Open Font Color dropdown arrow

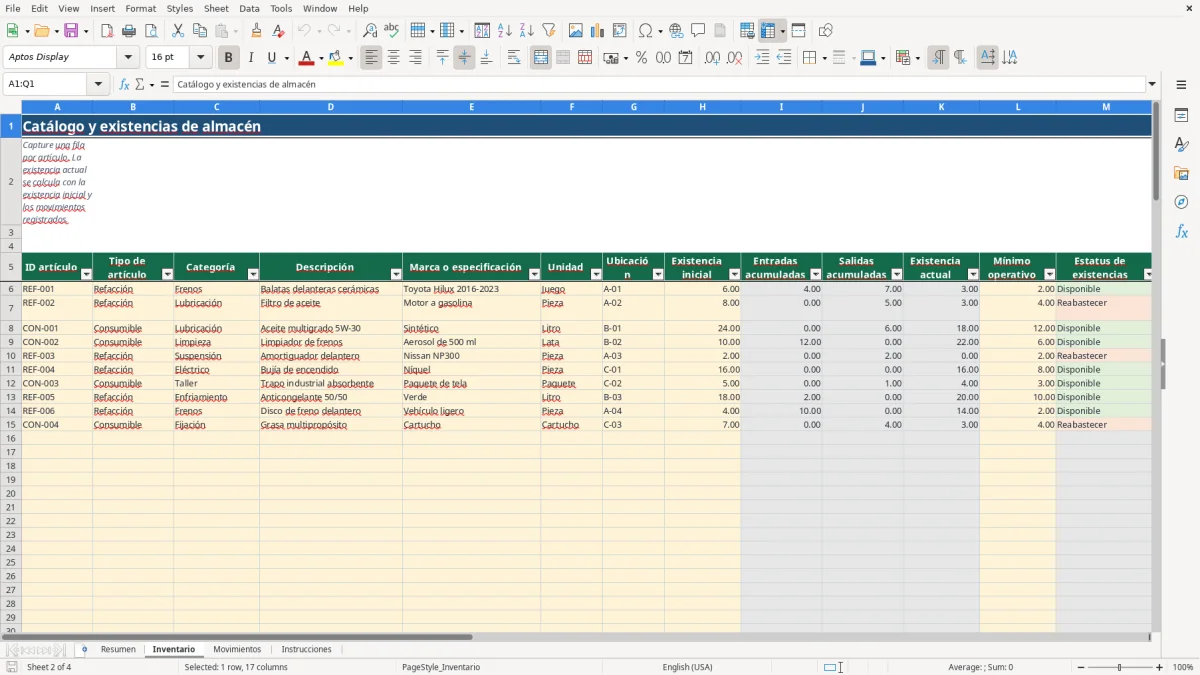tap(321, 58)
